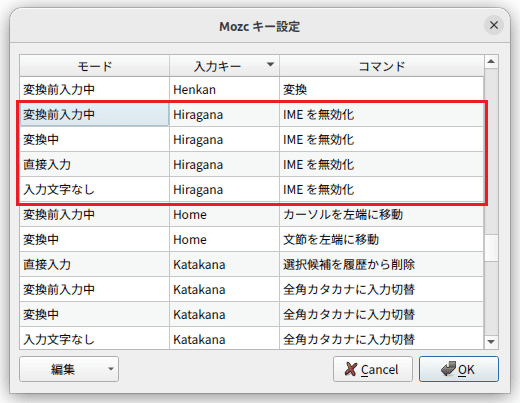Click the vertical scrollbar thumb

491,248
